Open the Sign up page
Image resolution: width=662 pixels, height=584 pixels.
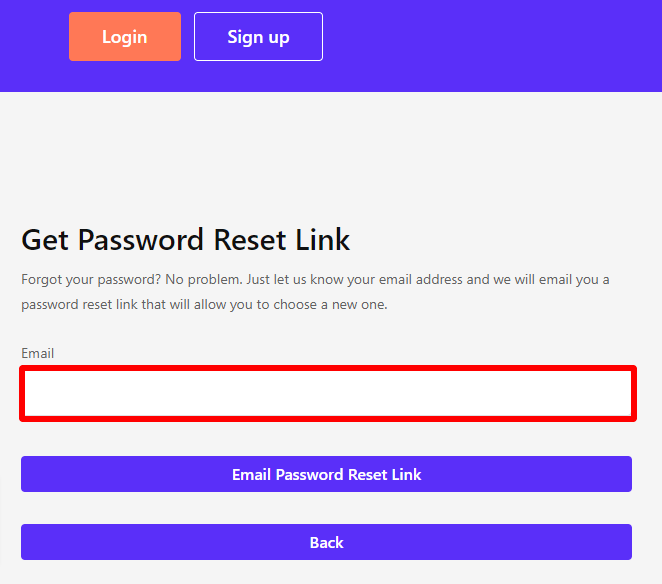tap(258, 37)
